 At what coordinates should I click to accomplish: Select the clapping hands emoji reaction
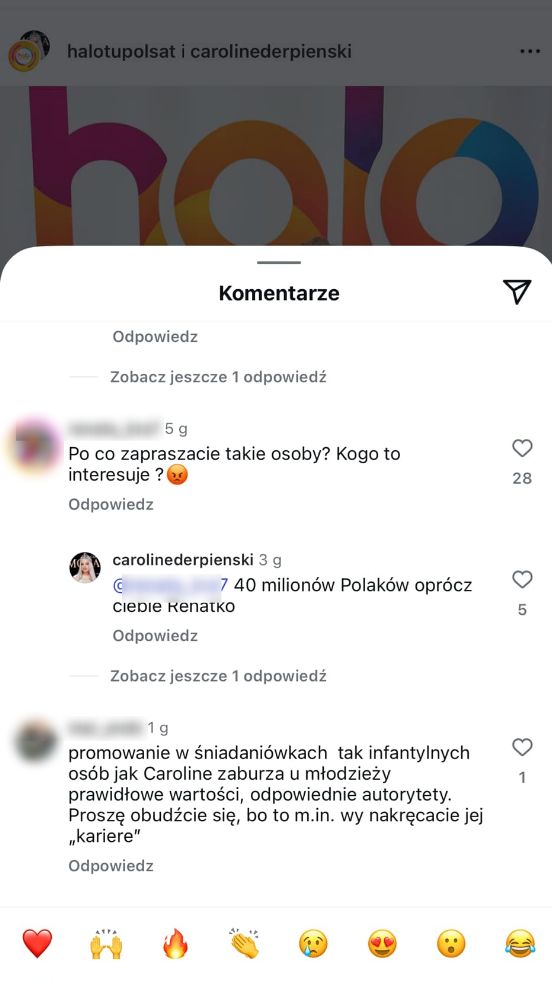(x=244, y=943)
